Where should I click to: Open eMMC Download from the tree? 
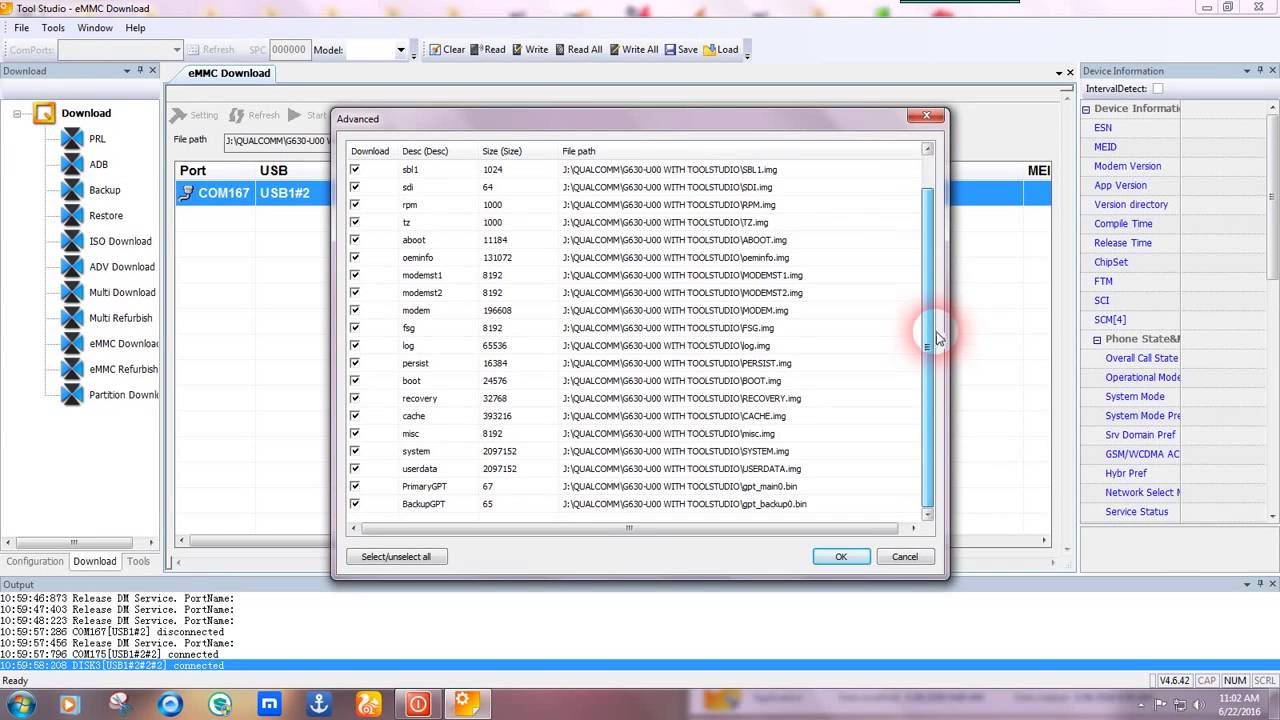123,344
